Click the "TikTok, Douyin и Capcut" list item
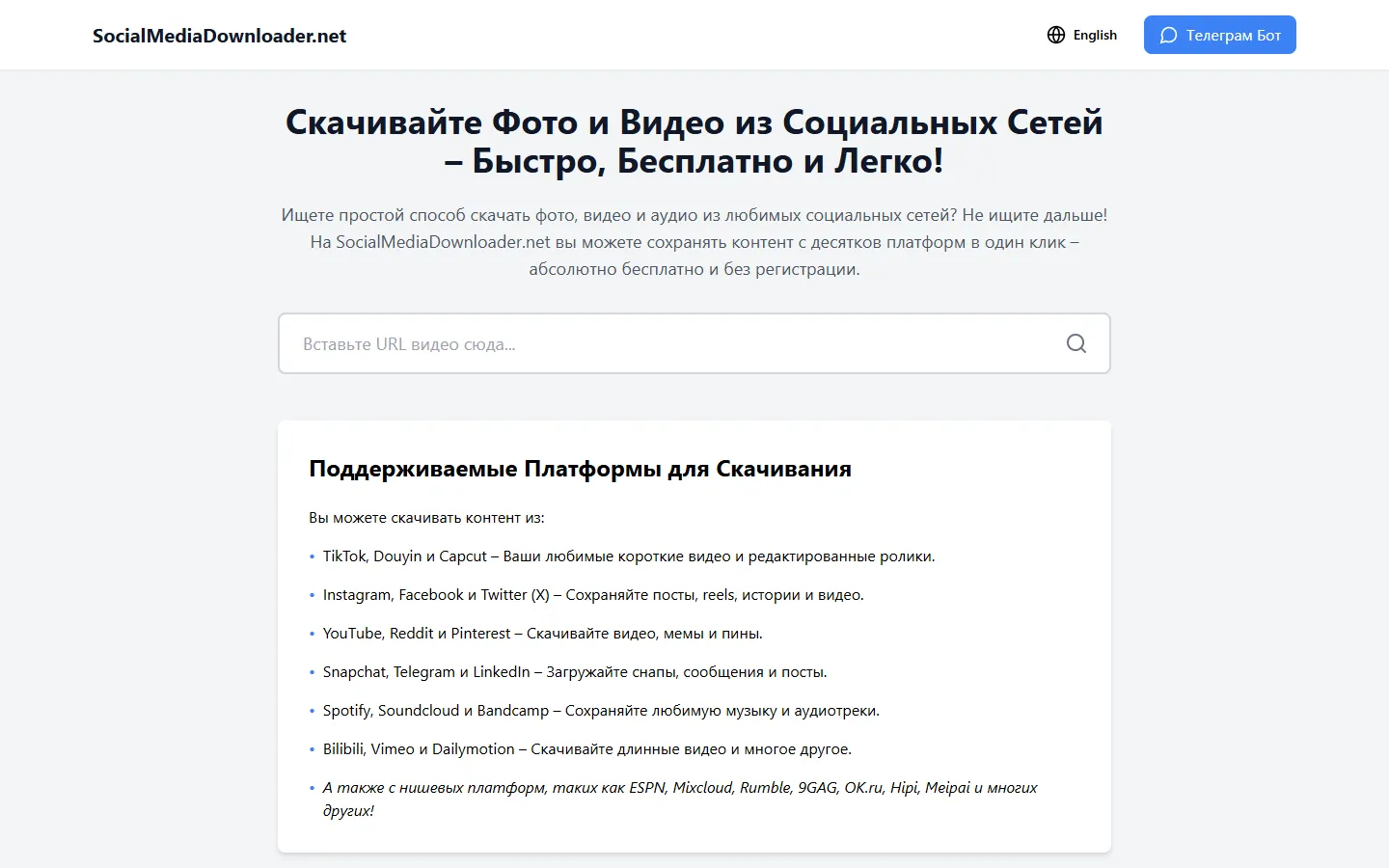This screenshot has height=868, width=1389. pos(629,556)
